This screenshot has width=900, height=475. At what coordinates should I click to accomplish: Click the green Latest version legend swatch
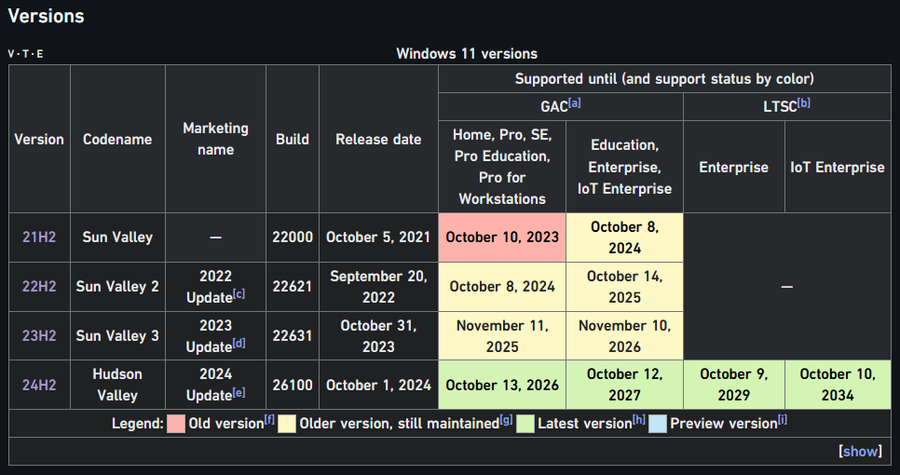click(x=525, y=424)
